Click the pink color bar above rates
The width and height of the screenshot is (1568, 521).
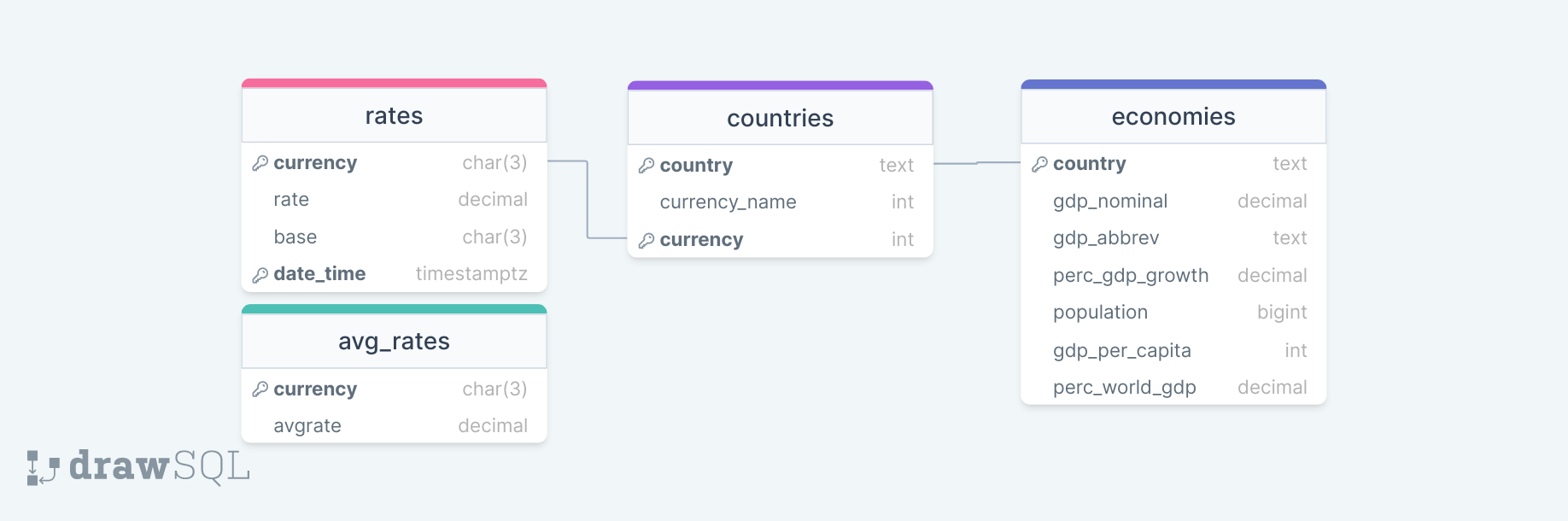click(x=394, y=84)
